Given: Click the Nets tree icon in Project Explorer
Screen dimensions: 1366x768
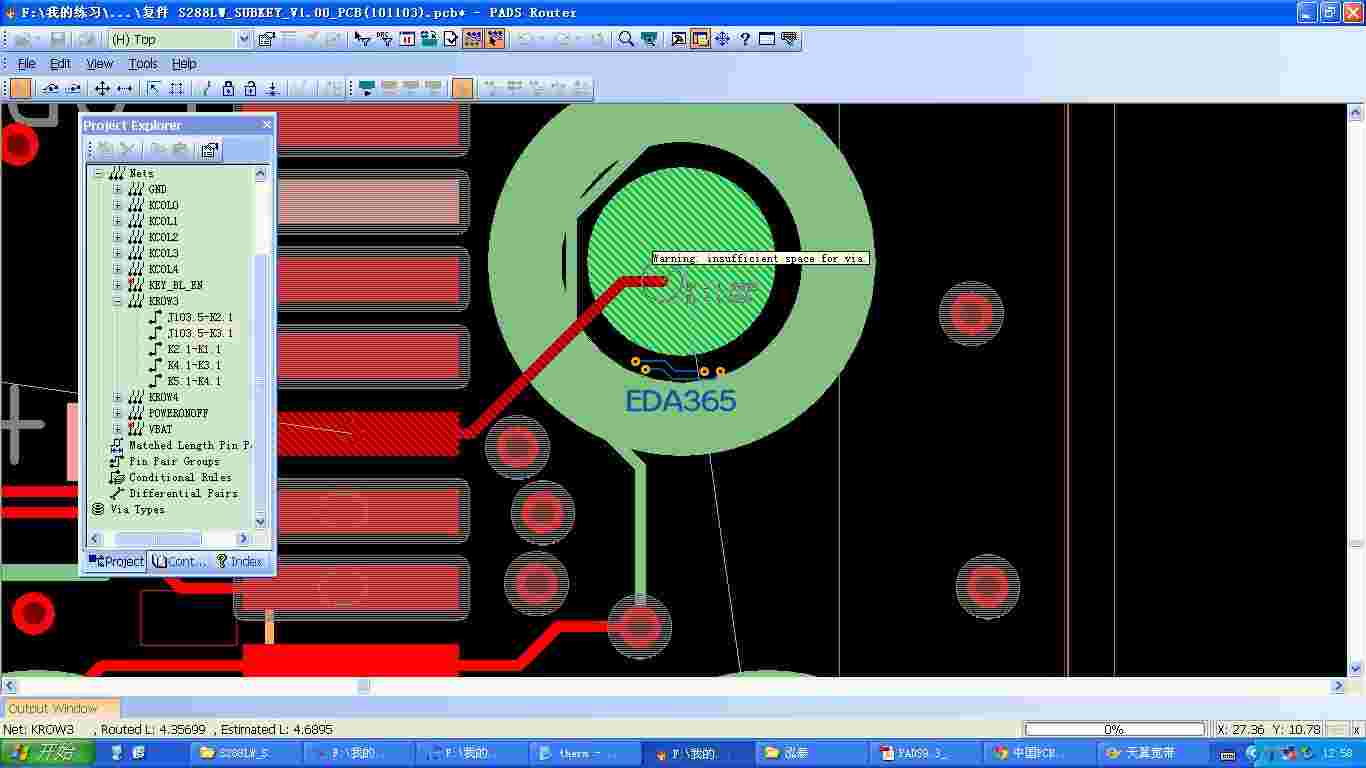Looking at the screenshot, I should [x=117, y=173].
